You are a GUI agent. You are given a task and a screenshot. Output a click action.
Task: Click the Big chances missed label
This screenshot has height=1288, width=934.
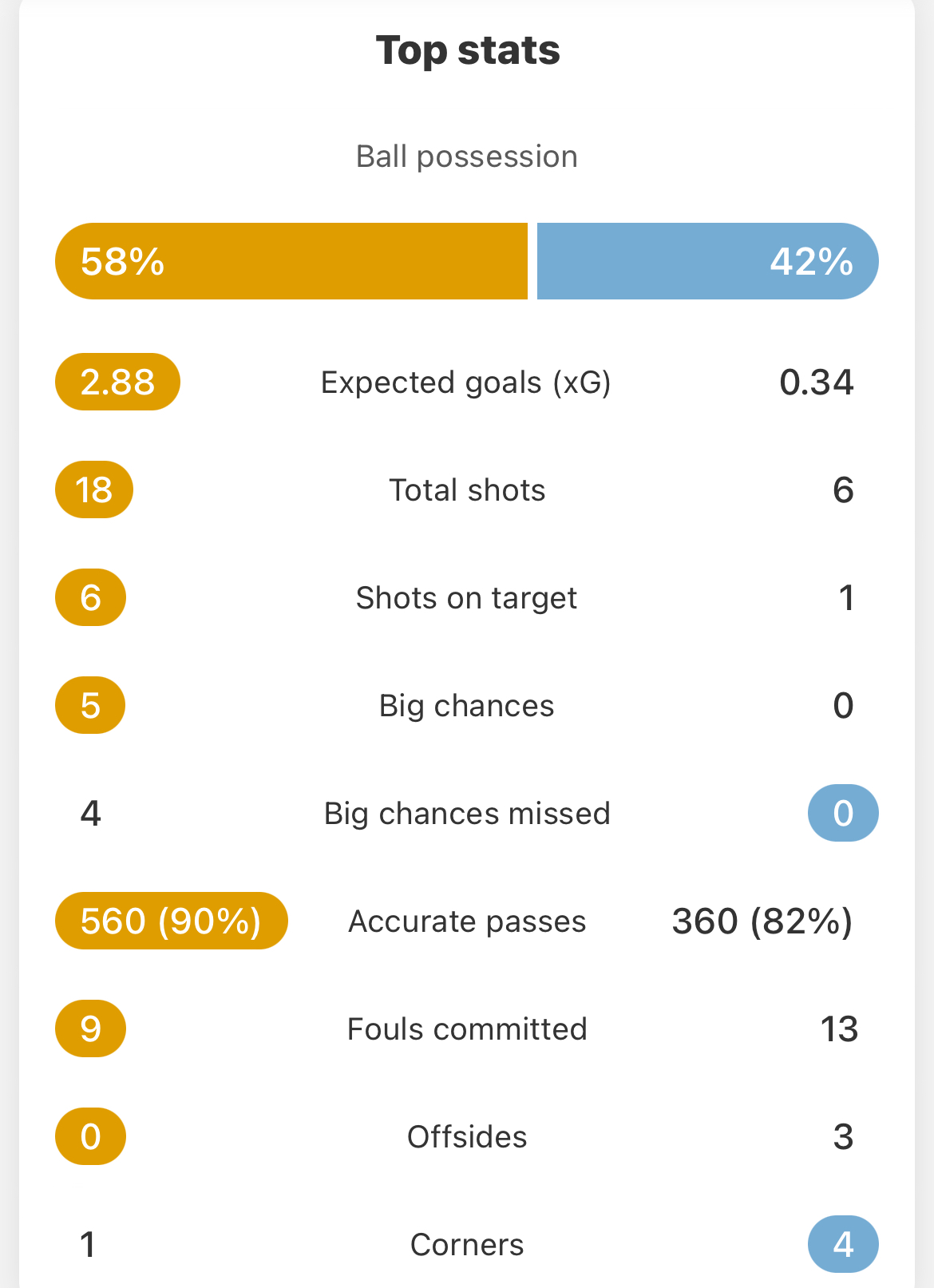467,814
